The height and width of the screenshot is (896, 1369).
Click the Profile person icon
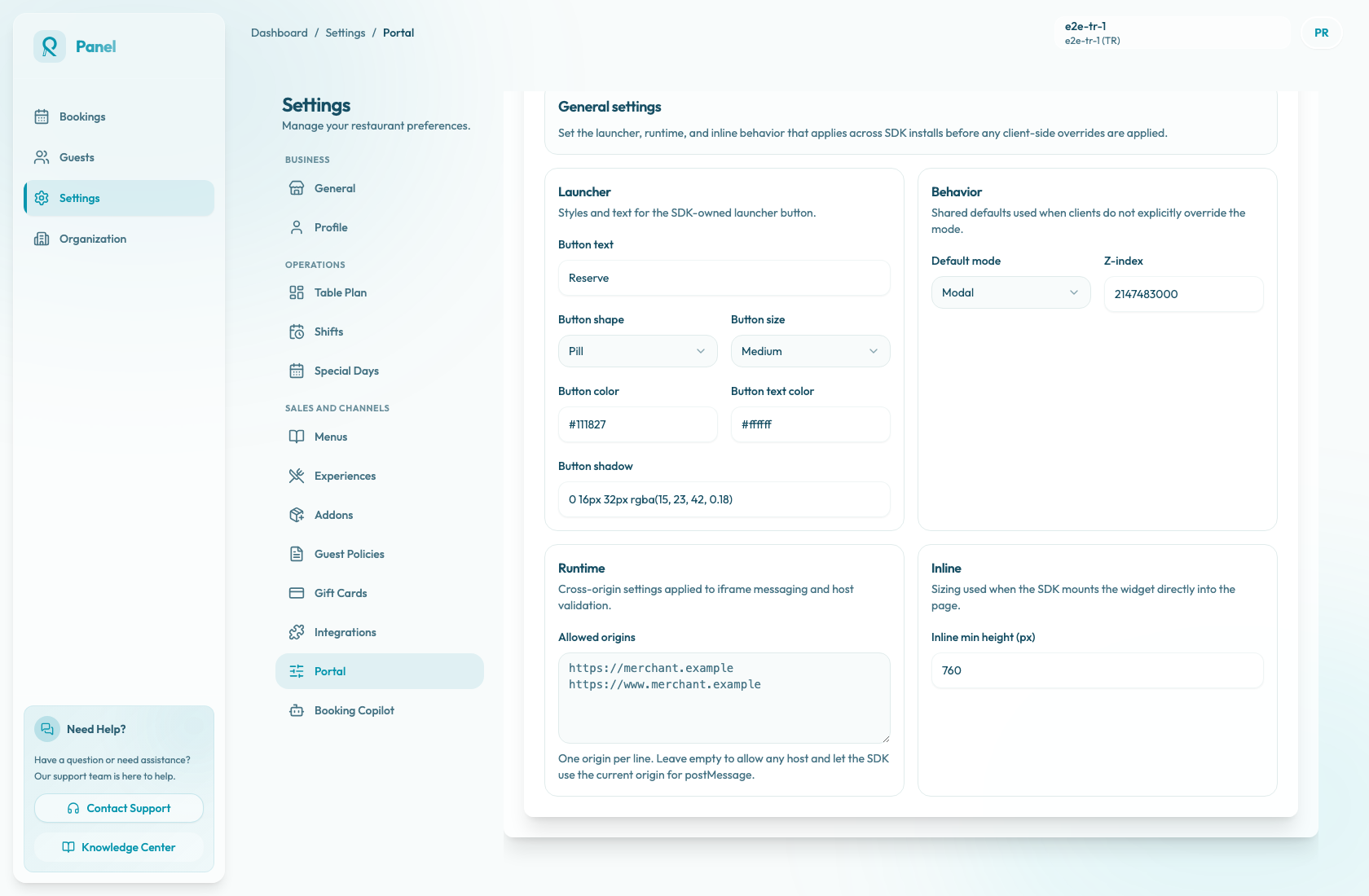(297, 227)
